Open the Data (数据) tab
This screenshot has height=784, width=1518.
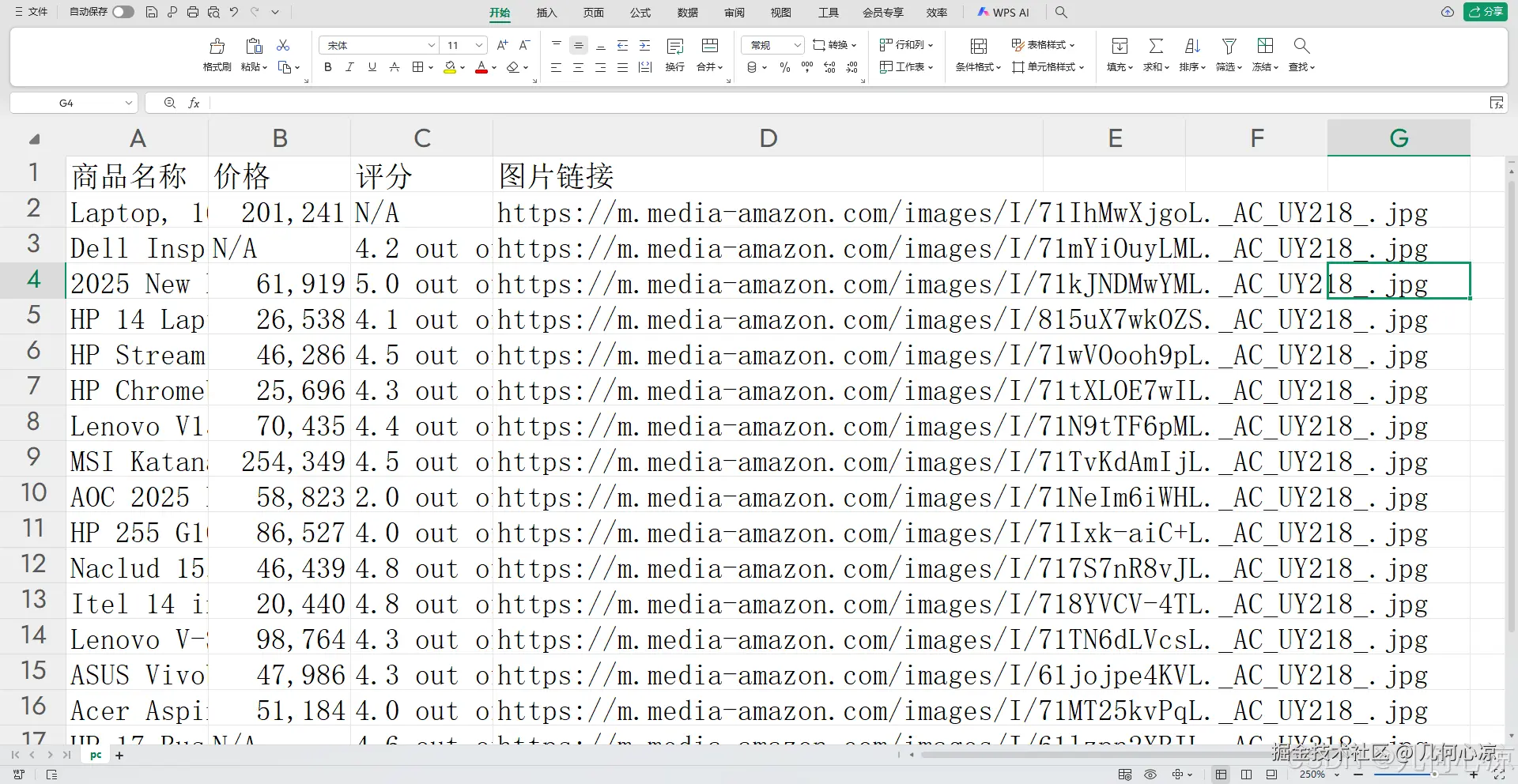[x=687, y=13]
